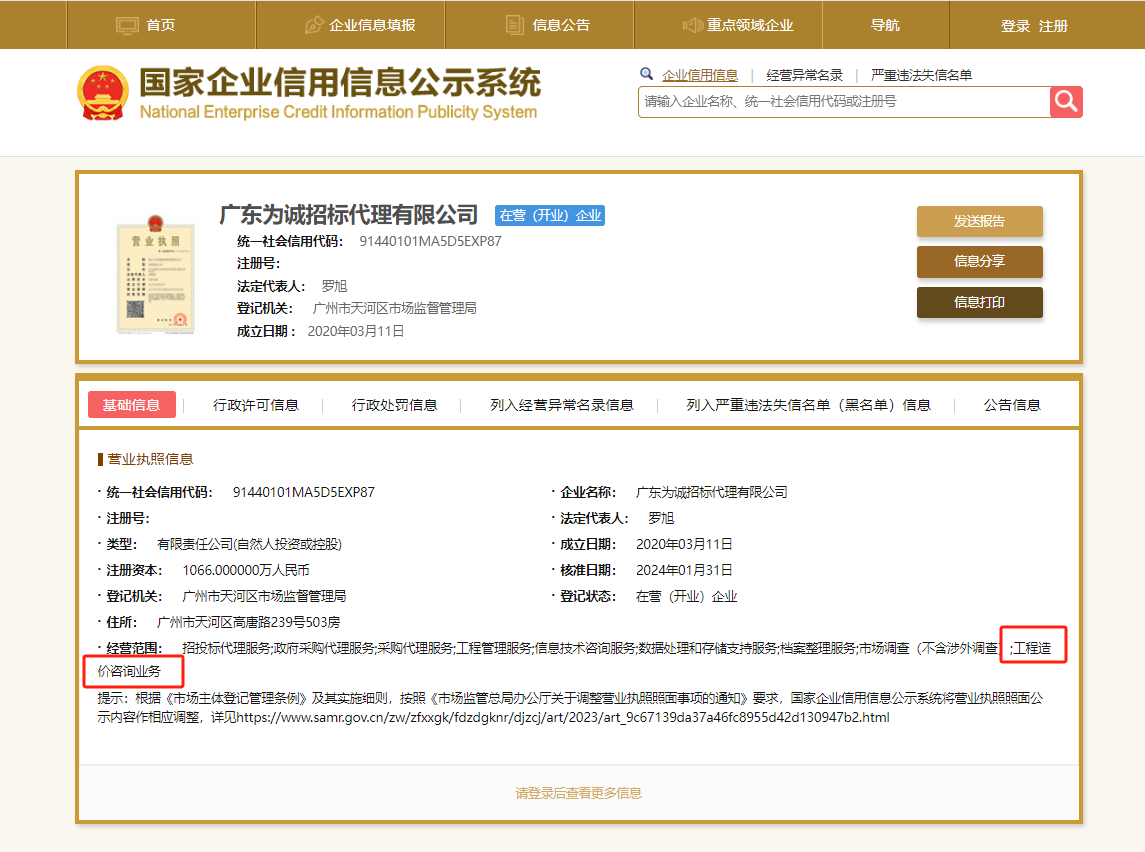
Task: Click the 信息打印 button
Action: pos(979,301)
